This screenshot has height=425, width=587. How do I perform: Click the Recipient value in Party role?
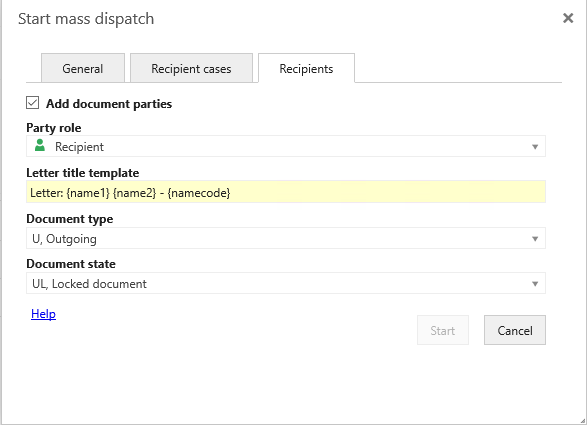point(79,147)
